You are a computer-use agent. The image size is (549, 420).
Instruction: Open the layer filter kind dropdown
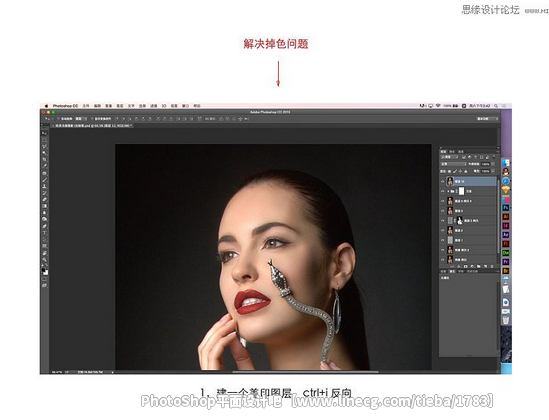coord(450,157)
